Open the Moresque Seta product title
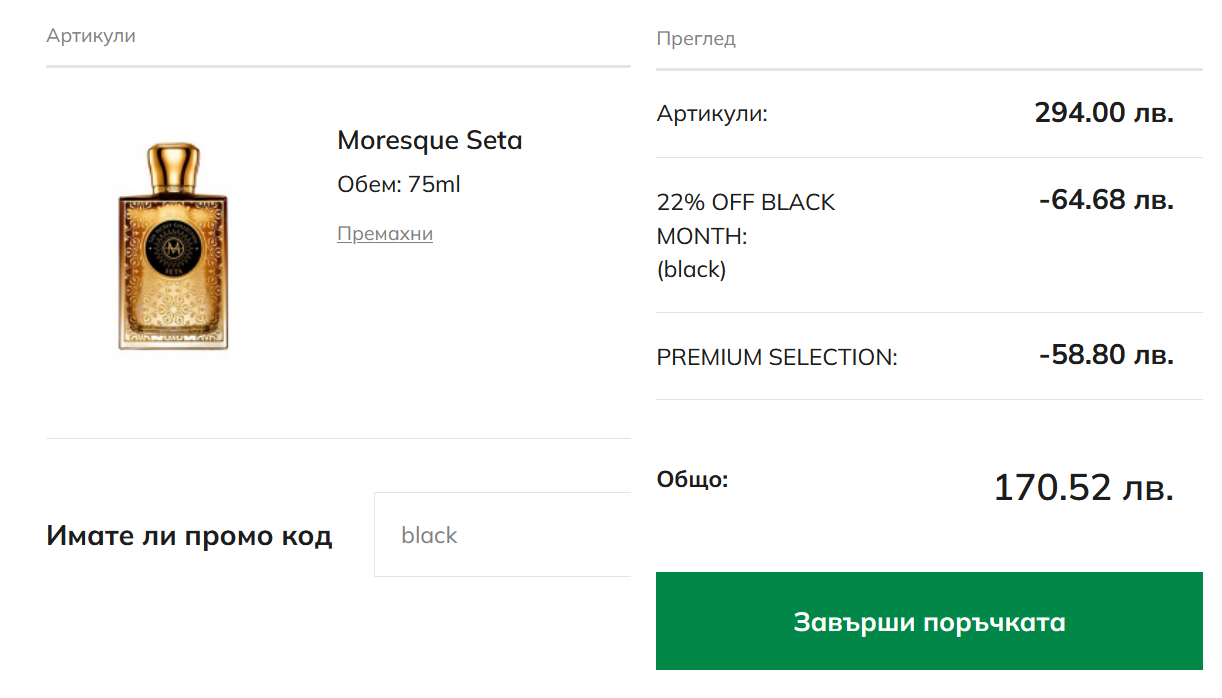 click(x=429, y=140)
